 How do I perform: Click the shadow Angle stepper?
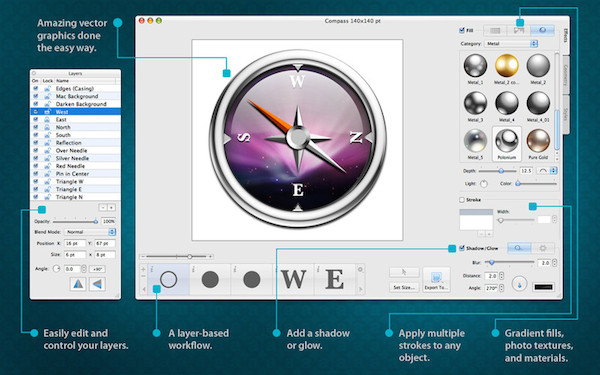click(x=502, y=288)
